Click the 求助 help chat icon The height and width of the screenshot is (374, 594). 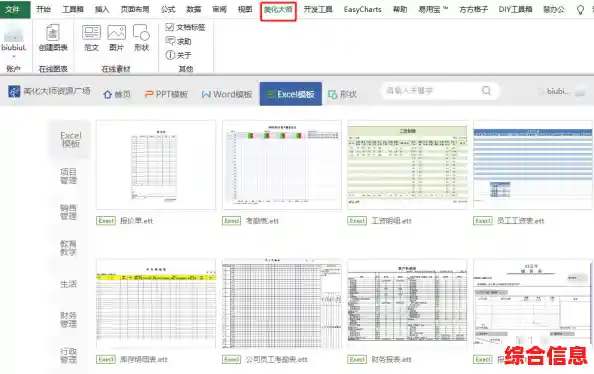pos(170,41)
